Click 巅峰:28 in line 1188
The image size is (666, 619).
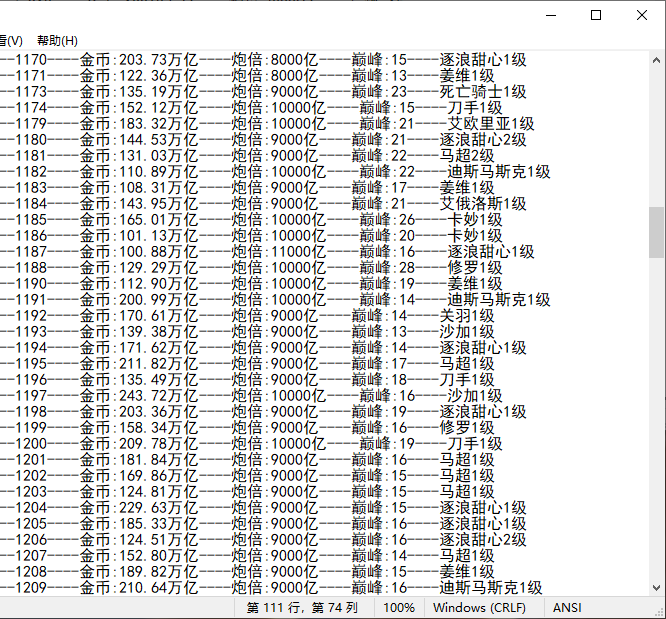(x=386, y=268)
